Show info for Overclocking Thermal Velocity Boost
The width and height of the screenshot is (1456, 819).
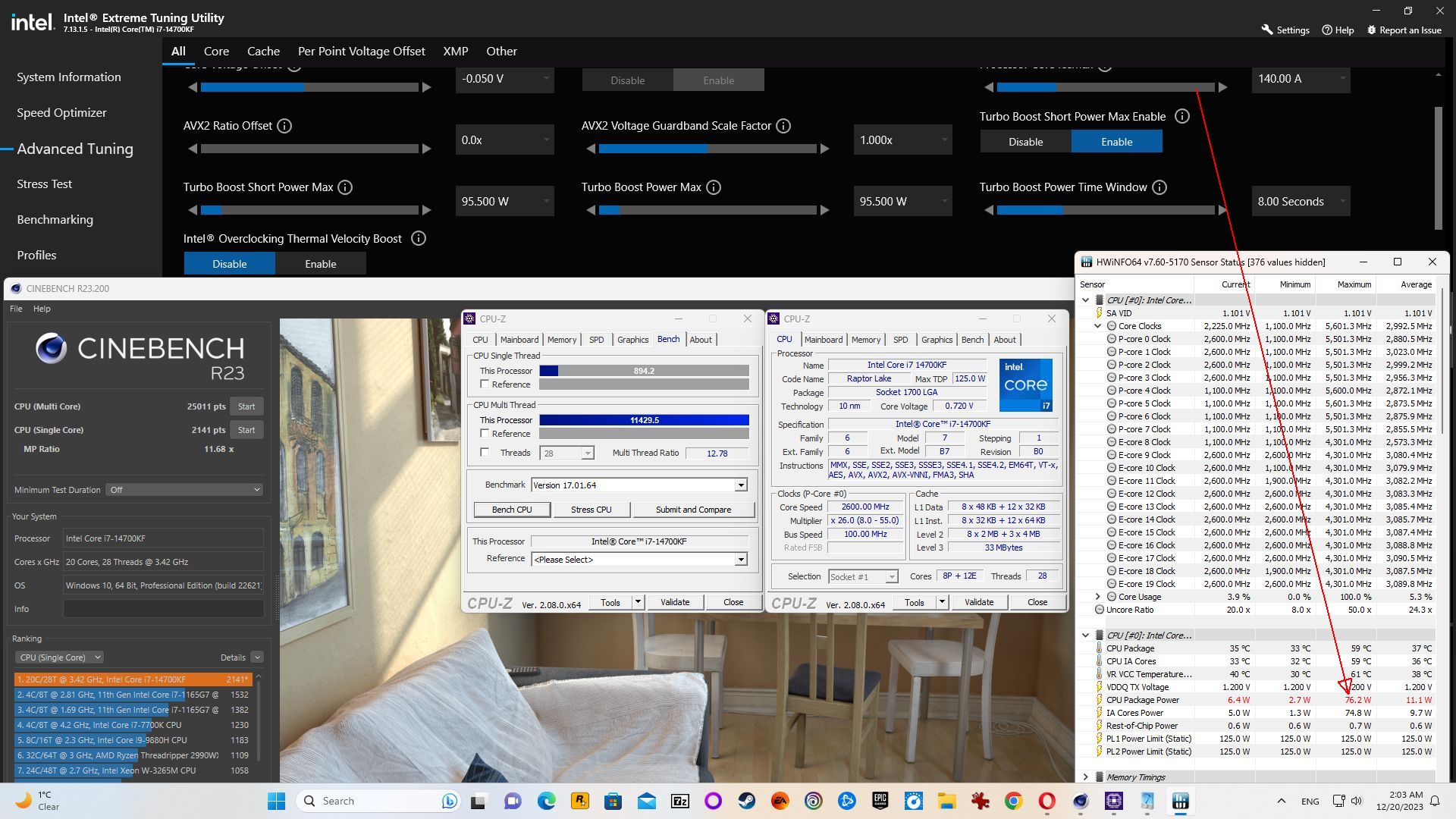(418, 238)
